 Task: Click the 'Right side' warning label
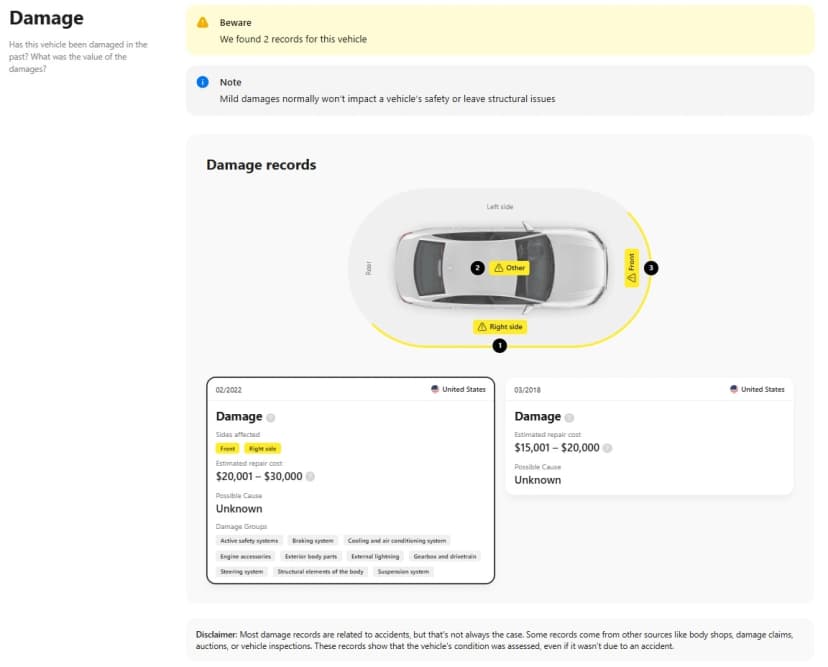pos(499,327)
